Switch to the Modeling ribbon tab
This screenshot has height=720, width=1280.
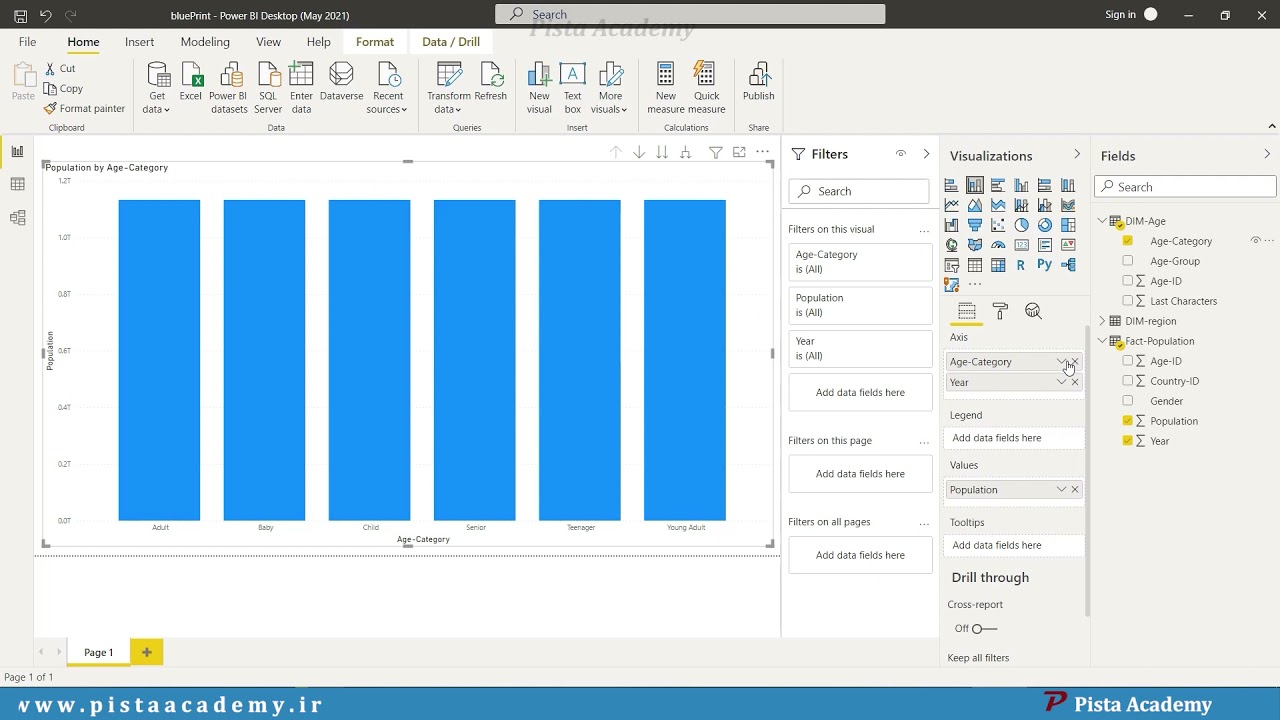[205, 42]
